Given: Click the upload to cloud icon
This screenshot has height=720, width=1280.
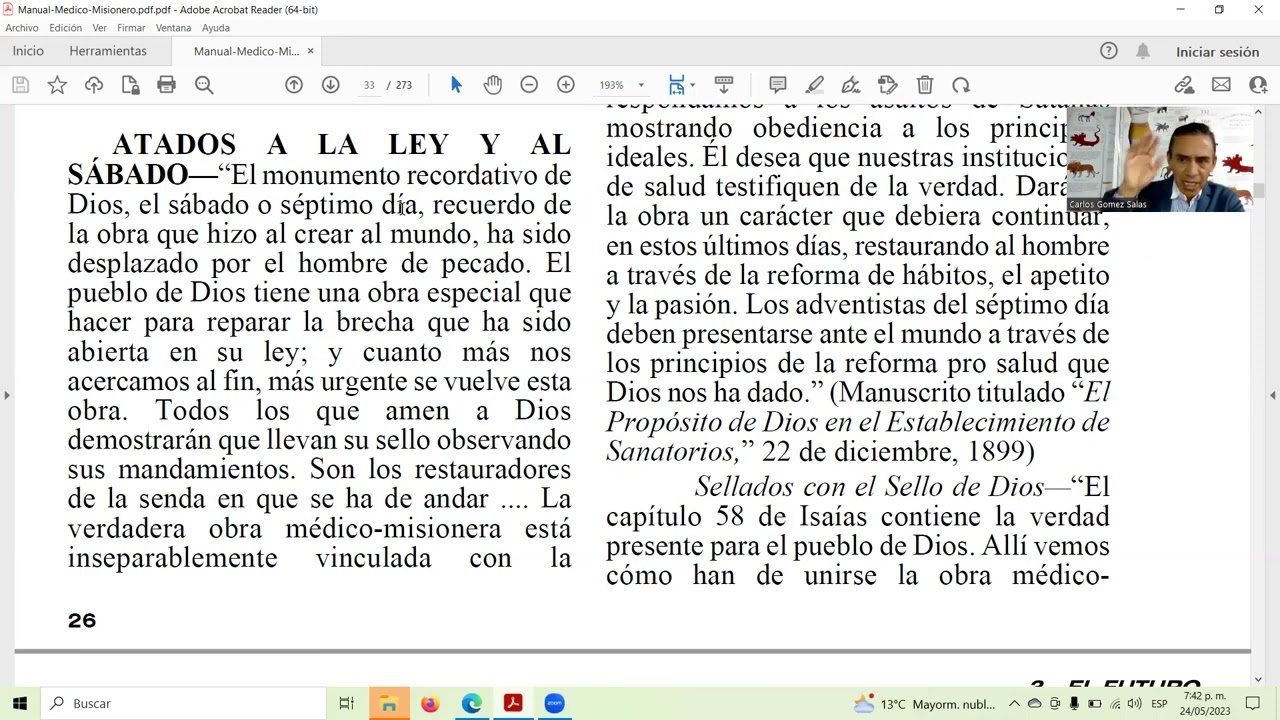Looking at the screenshot, I should click(94, 85).
